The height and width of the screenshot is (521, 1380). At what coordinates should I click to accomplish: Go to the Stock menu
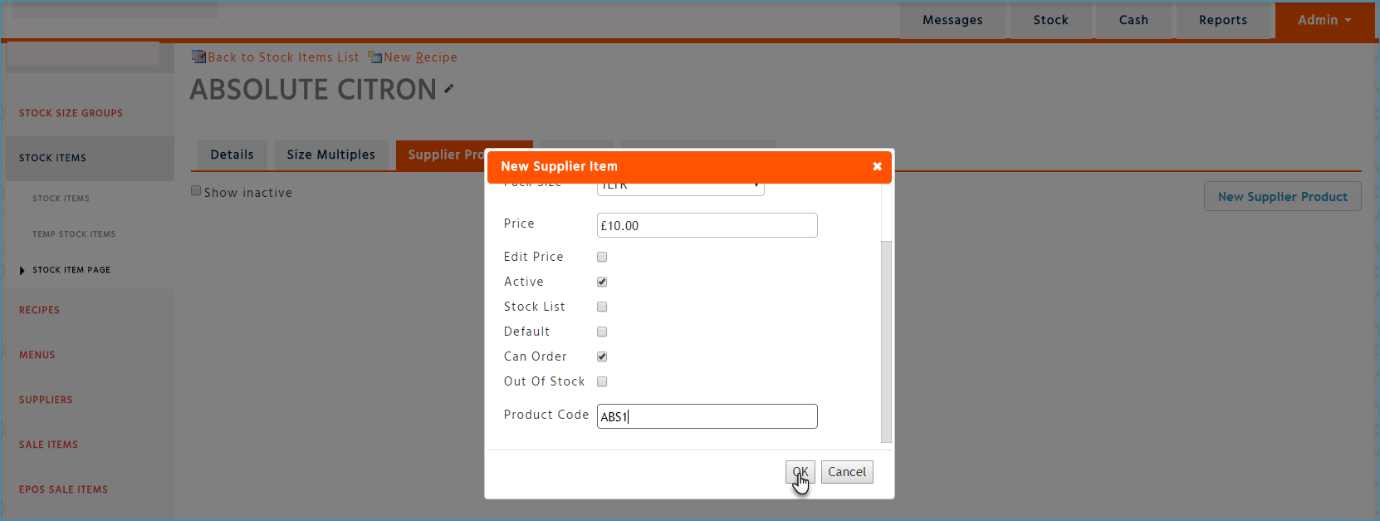(x=1050, y=20)
